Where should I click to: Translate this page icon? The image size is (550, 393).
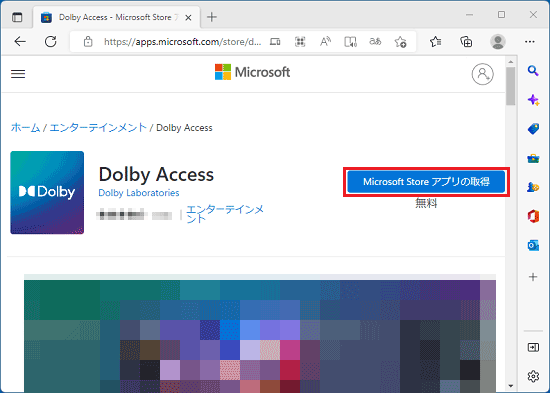[375, 42]
